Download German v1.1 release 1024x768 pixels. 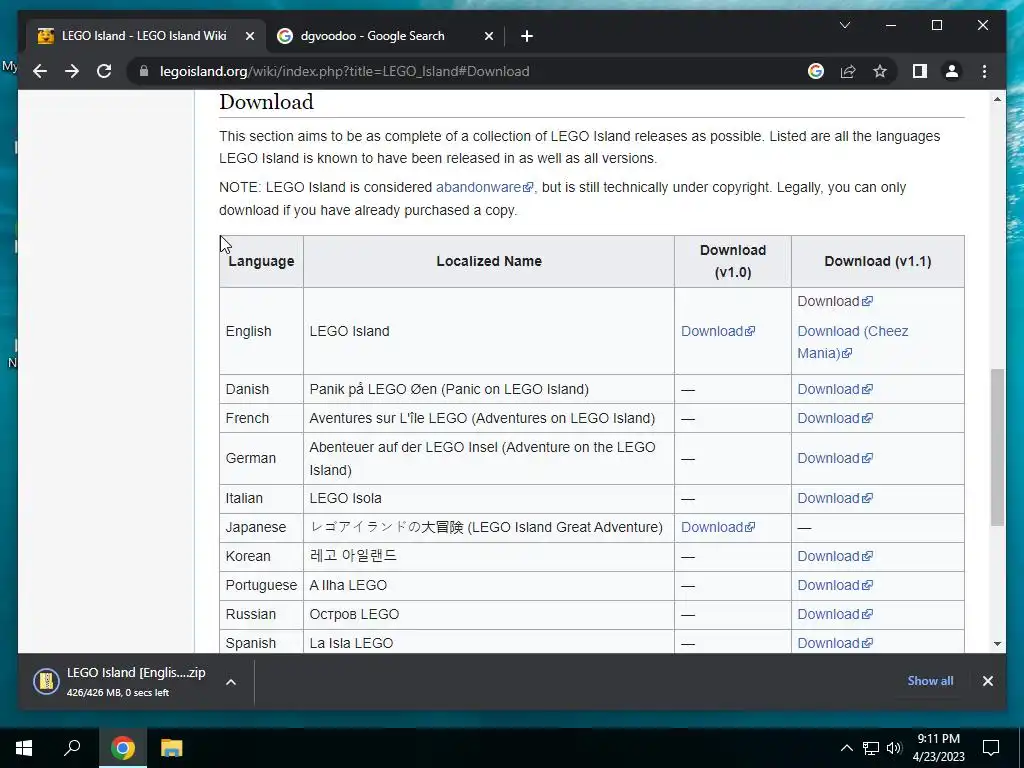pos(834,458)
